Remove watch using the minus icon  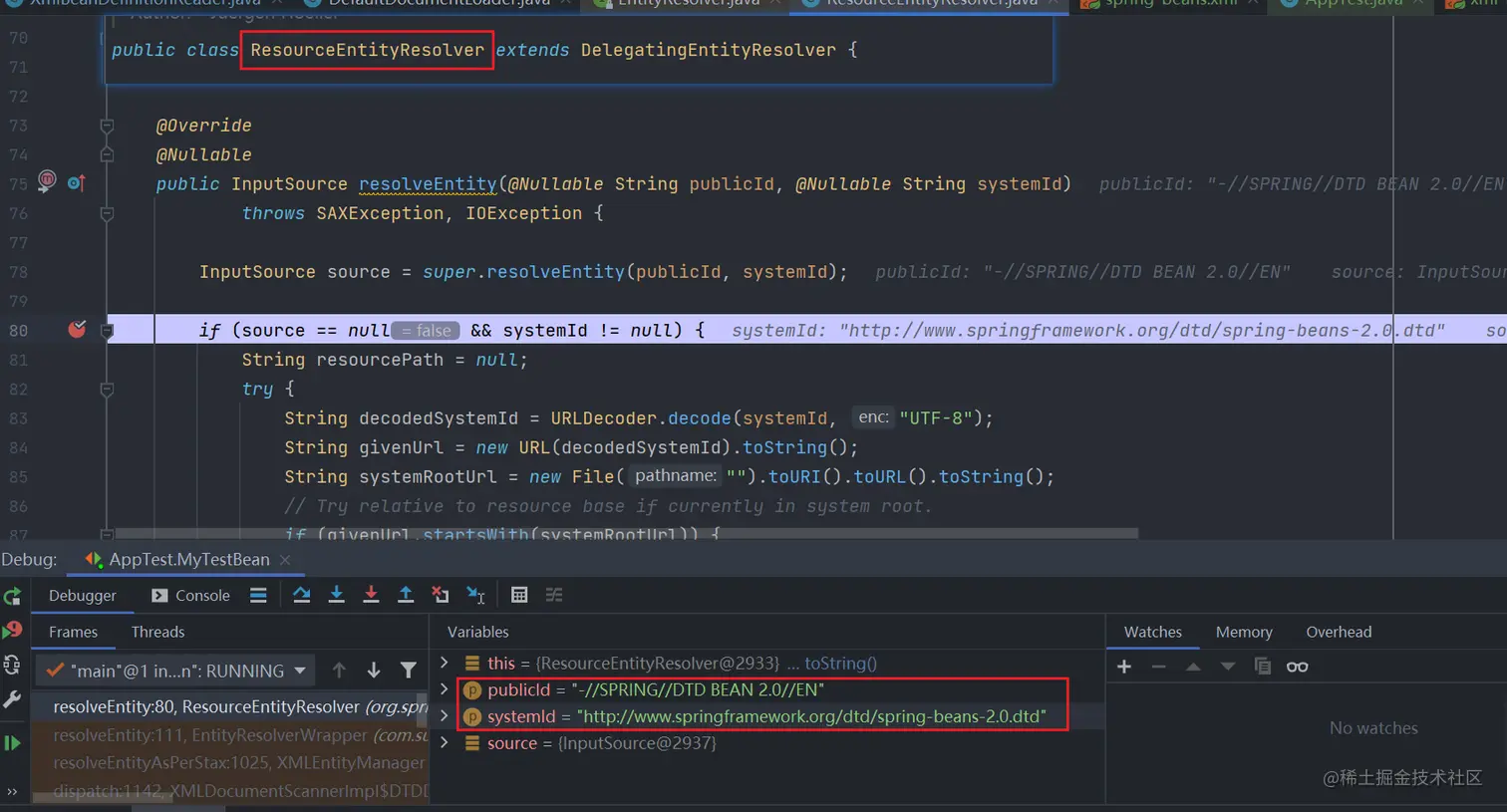point(1158,667)
